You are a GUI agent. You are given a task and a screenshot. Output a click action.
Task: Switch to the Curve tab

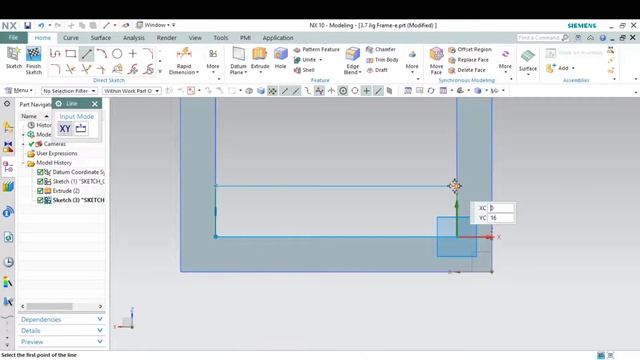(71, 38)
